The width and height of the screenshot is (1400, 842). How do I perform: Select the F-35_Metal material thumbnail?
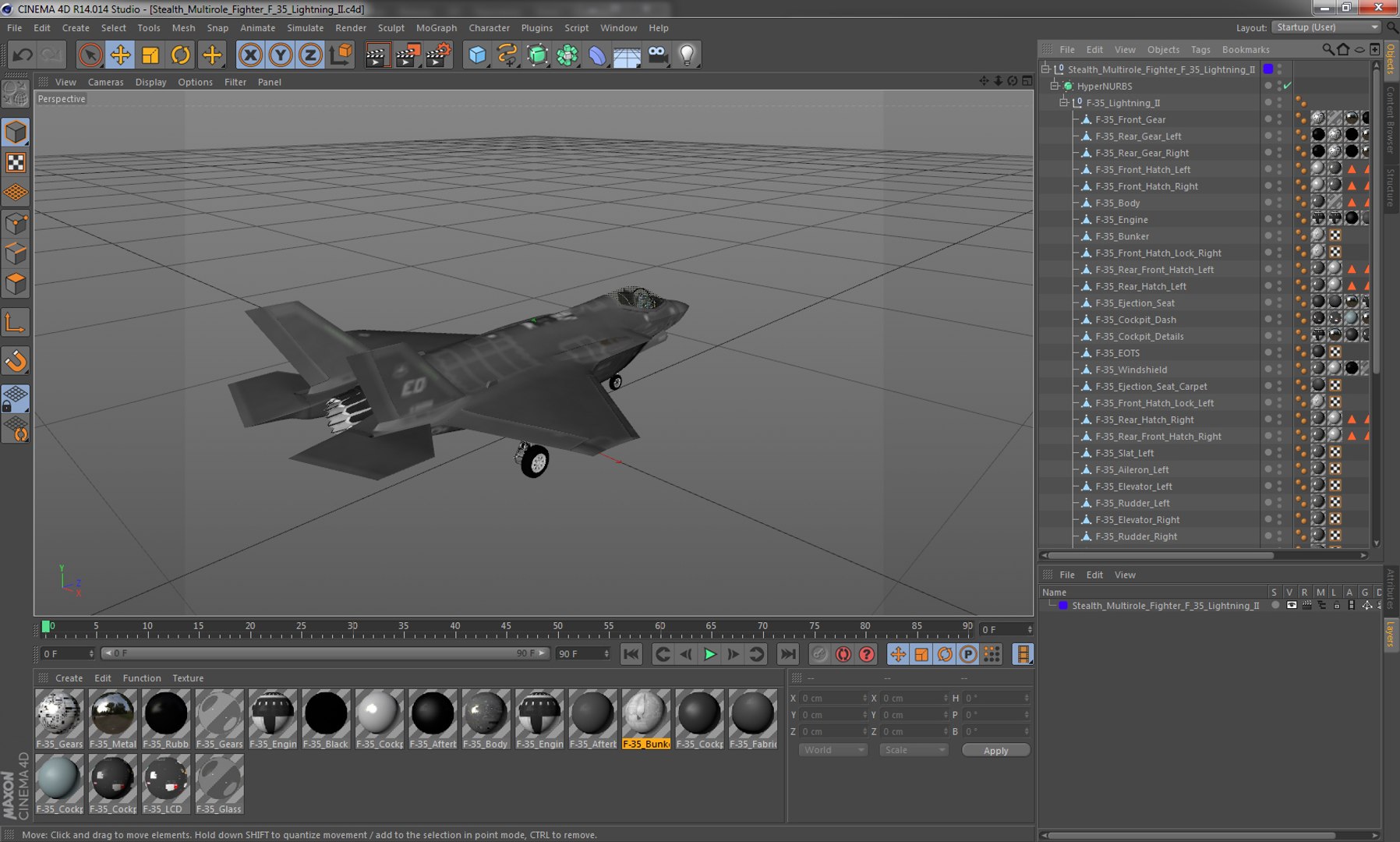click(x=112, y=719)
